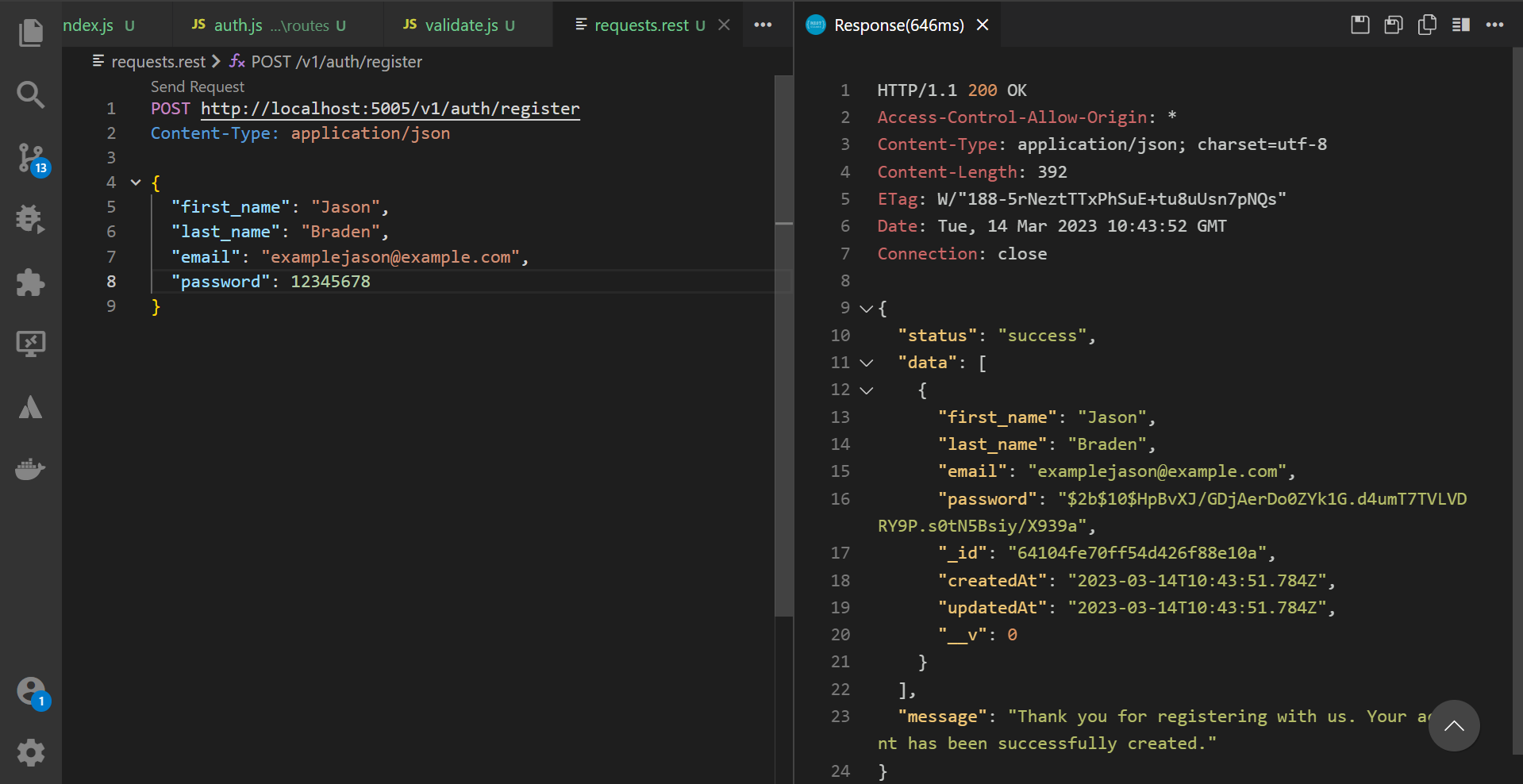This screenshot has height=784, width=1523.
Task: Open the Extensions view
Action: [x=30, y=282]
